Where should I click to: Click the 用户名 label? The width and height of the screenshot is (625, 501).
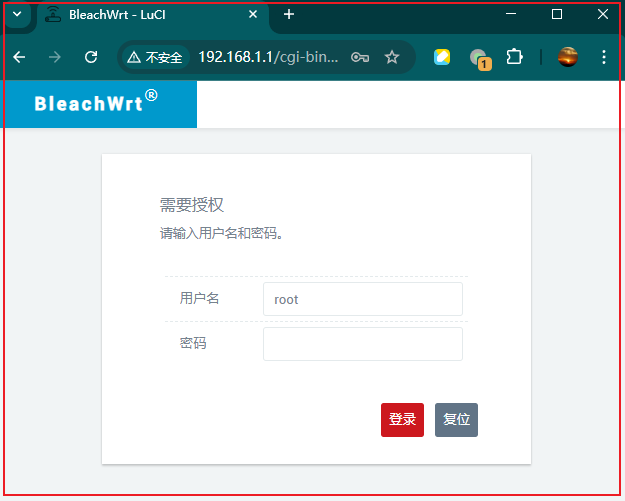click(x=199, y=298)
